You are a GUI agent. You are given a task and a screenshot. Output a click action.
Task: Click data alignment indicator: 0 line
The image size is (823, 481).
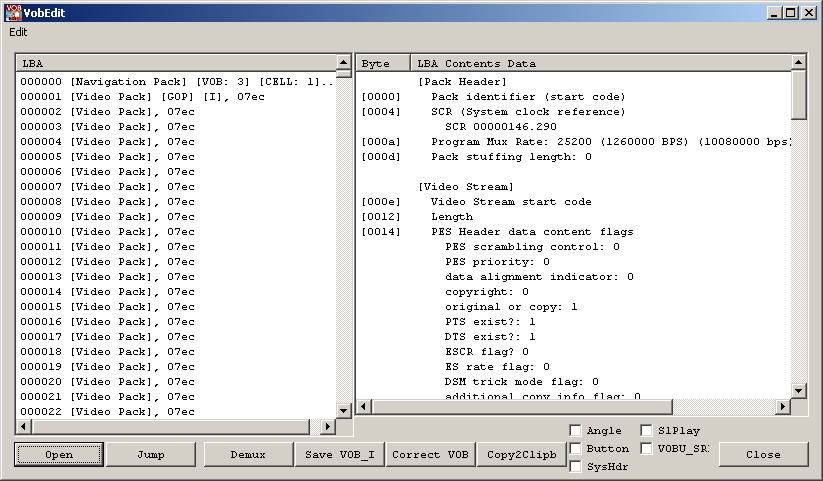539,277
